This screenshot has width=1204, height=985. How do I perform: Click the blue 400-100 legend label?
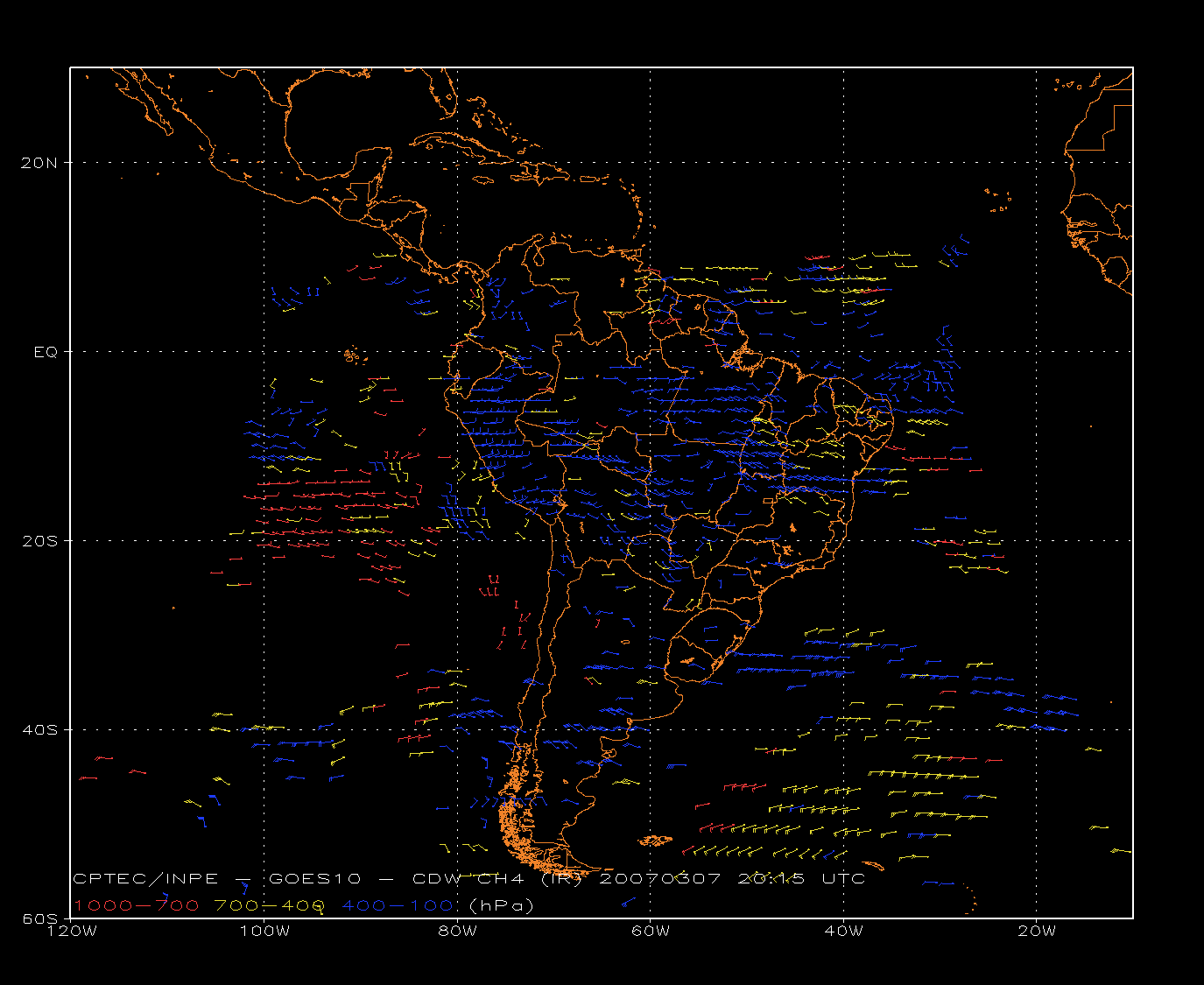[x=398, y=905]
